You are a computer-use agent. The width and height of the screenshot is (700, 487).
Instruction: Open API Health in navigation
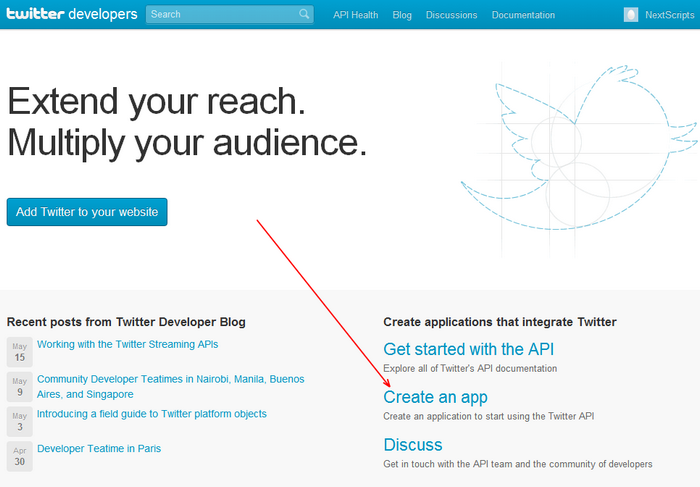(x=355, y=15)
